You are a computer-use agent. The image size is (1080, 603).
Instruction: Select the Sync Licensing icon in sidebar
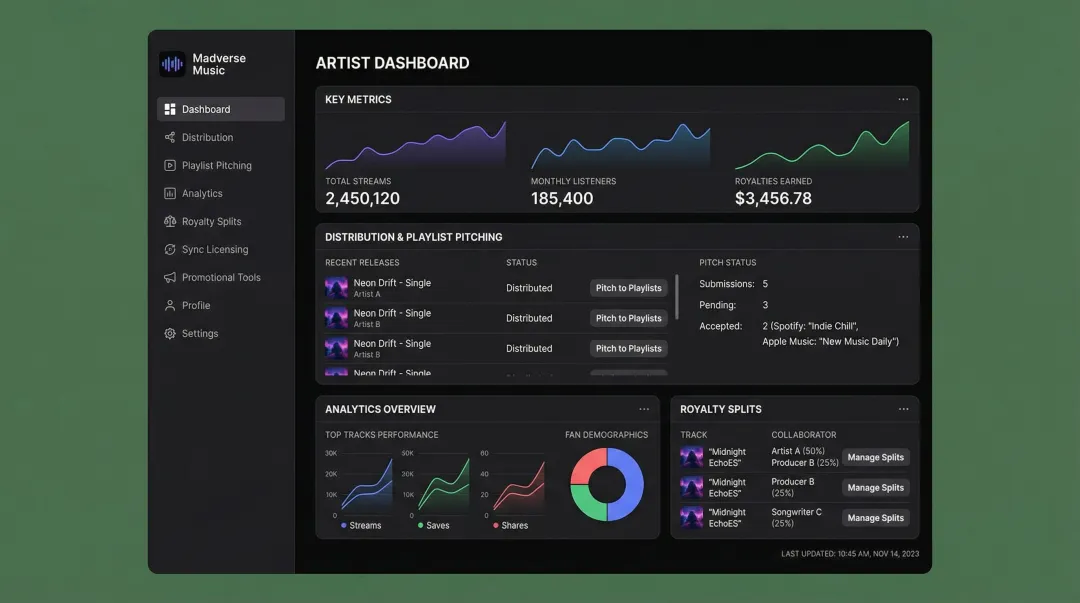170,250
